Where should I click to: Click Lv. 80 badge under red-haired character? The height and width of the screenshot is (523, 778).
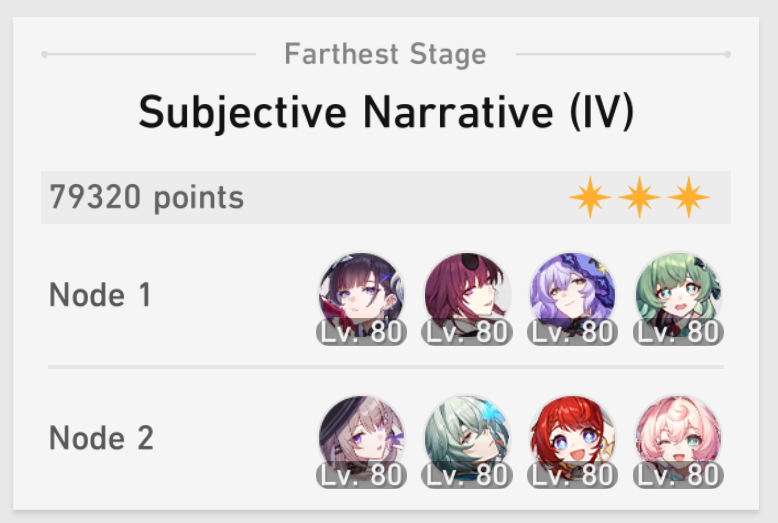point(573,475)
